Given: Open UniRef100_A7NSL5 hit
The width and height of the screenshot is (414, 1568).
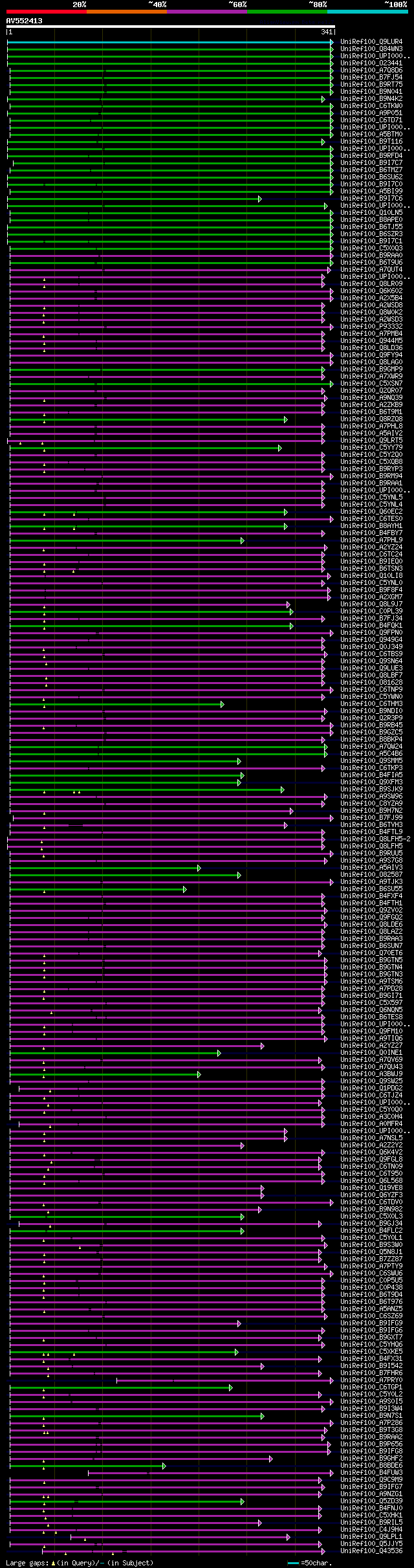Looking at the screenshot, I should (371, 1138).
